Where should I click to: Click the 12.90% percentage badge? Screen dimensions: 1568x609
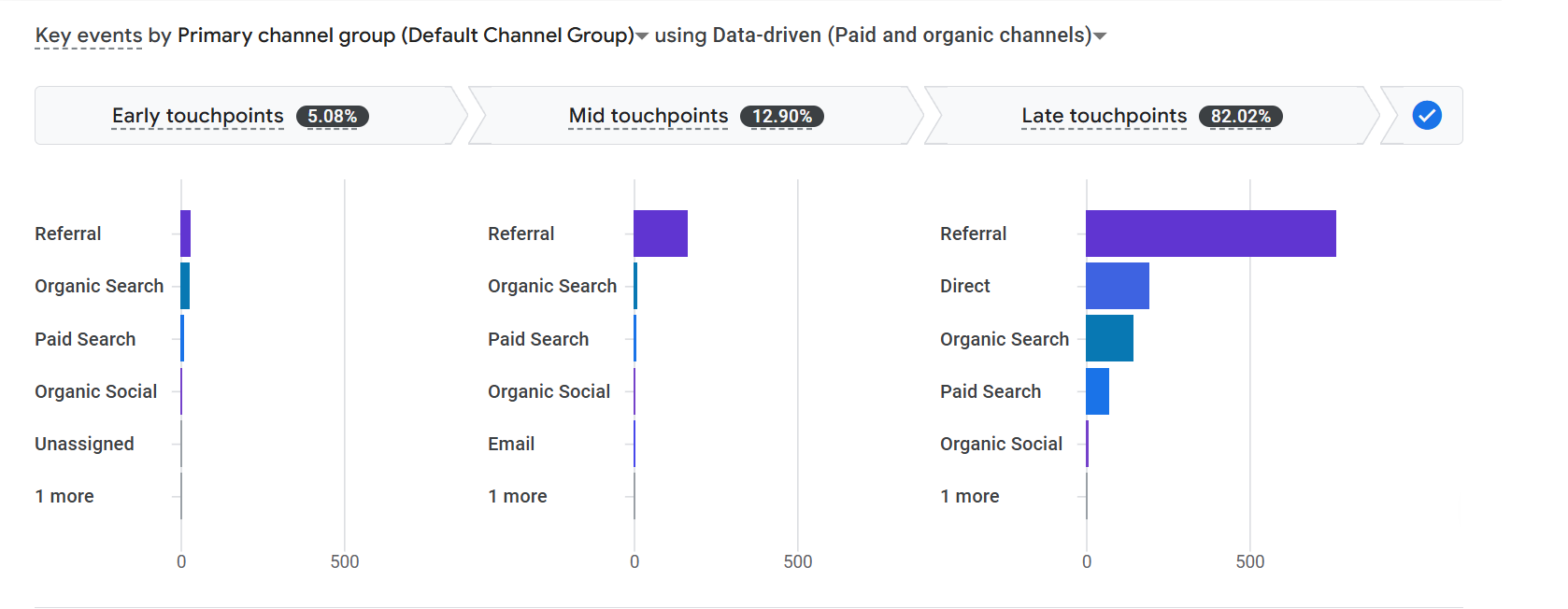coord(782,116)
